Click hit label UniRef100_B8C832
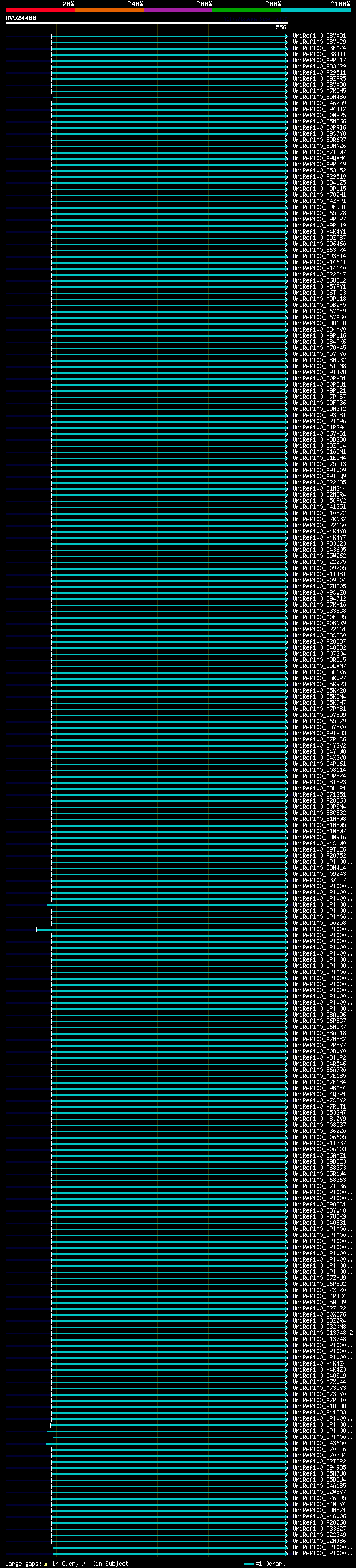The height and width of the screenshot is (1568, 356). click(x=319, y=813)
